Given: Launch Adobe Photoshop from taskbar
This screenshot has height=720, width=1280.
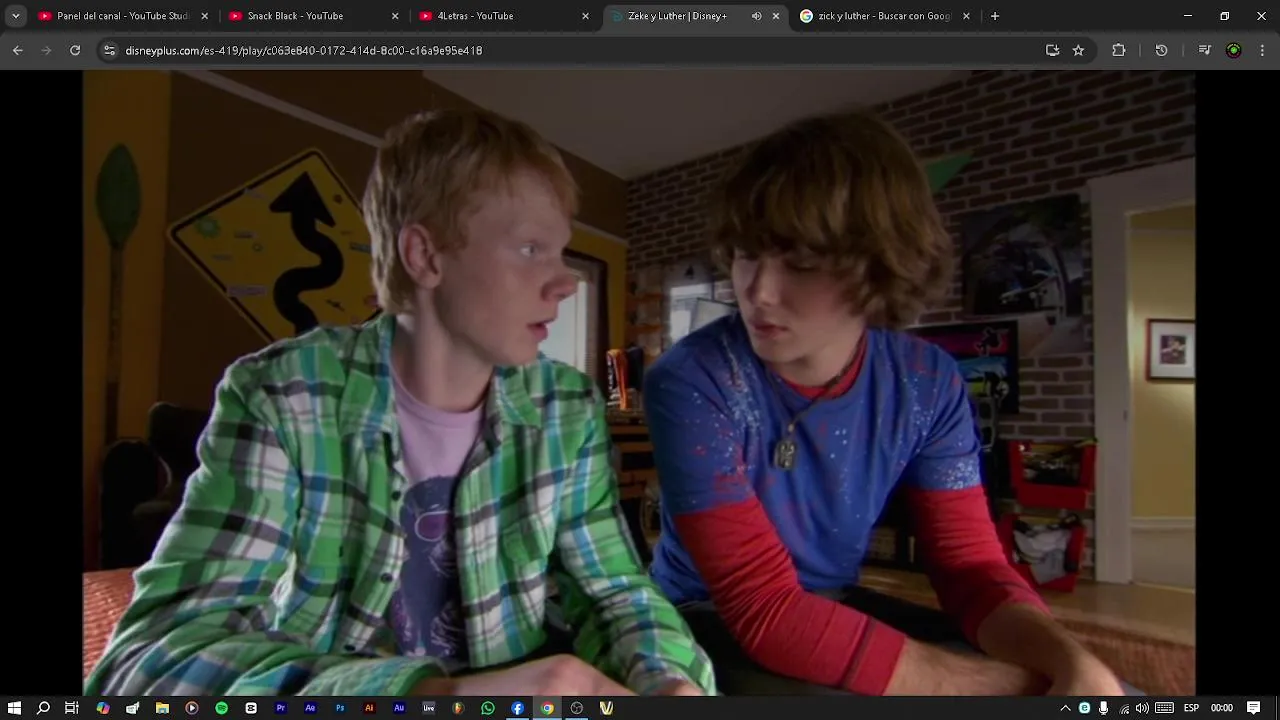Looking at the screenshot, I should coord(340,708).
